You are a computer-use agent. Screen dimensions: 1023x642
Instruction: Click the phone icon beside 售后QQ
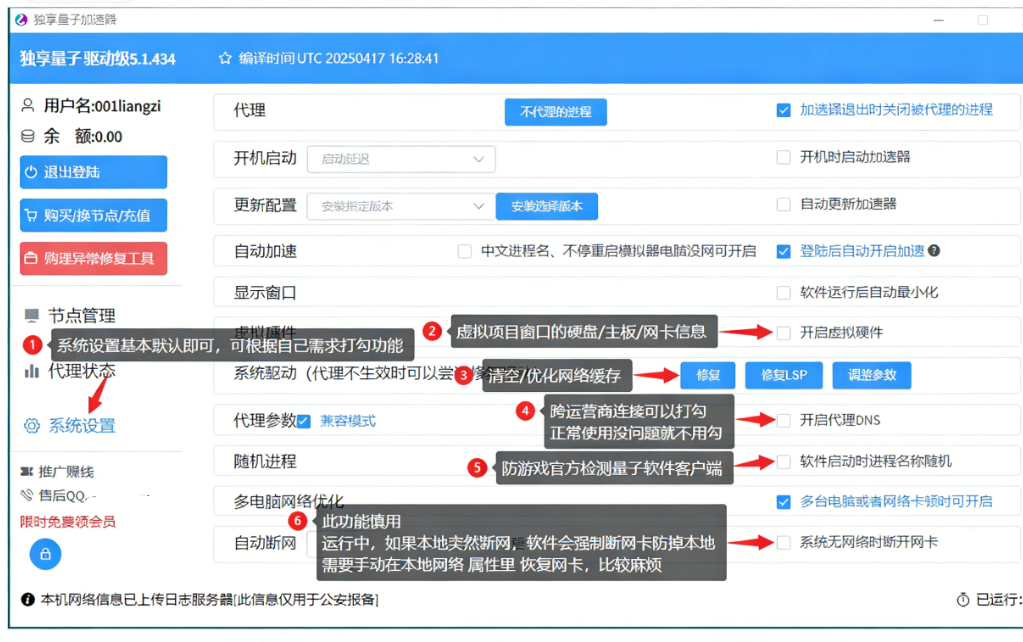tap(27, 495)
